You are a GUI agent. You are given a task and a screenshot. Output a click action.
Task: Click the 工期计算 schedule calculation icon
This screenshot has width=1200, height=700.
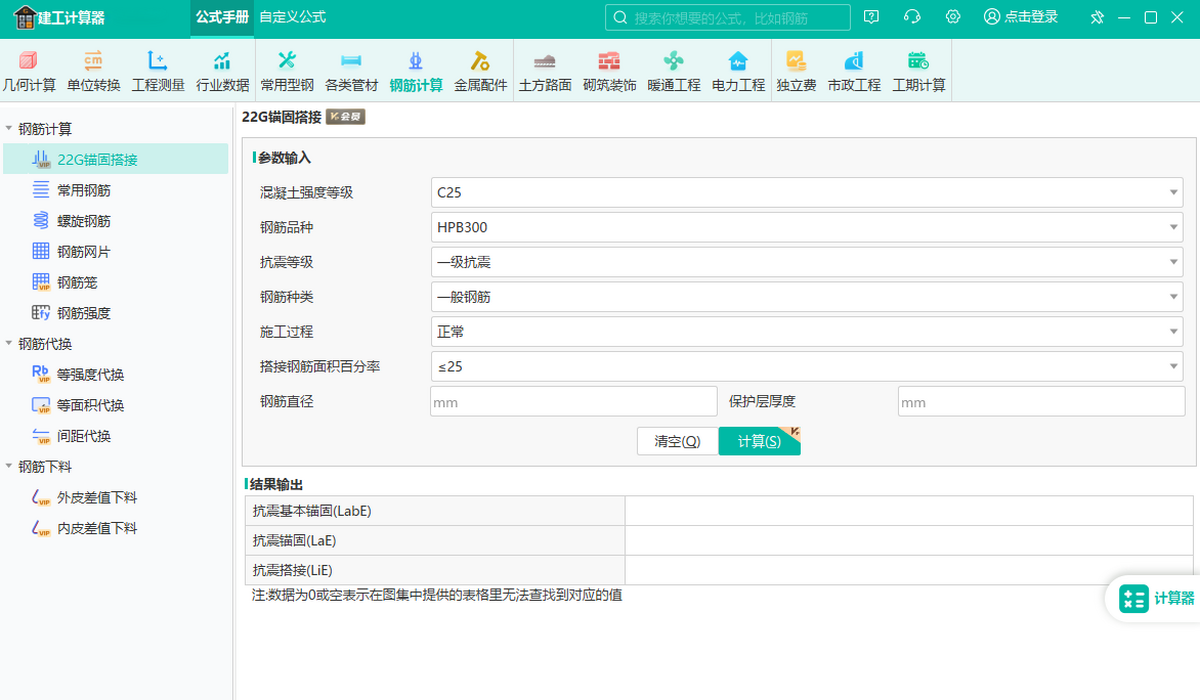point(918,62)
